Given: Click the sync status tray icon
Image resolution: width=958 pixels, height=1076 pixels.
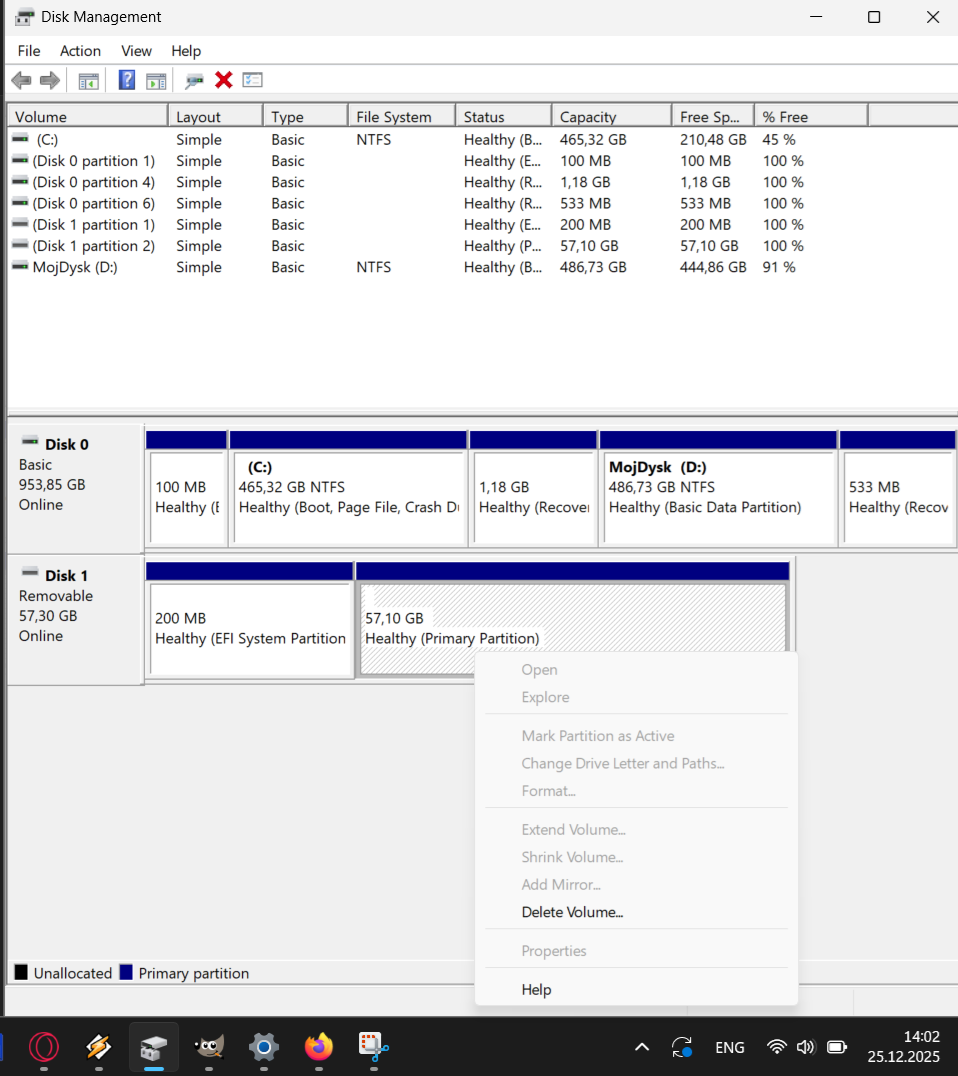Looking at the screenshot, I should point(682,1047).
